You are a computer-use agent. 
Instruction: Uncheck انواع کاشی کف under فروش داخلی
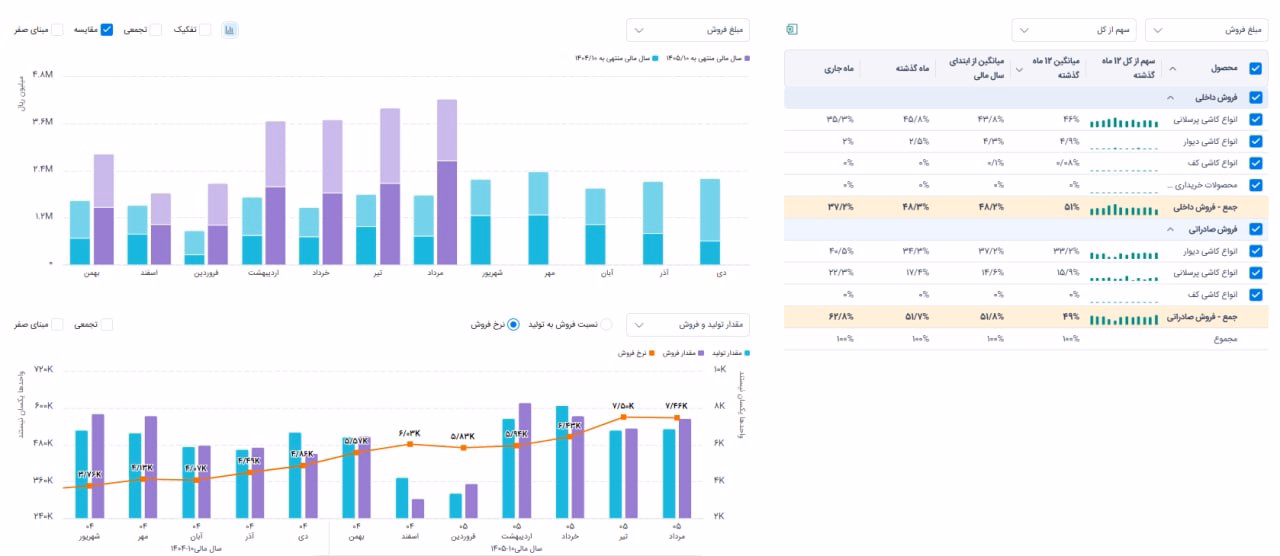(1256, 163)
